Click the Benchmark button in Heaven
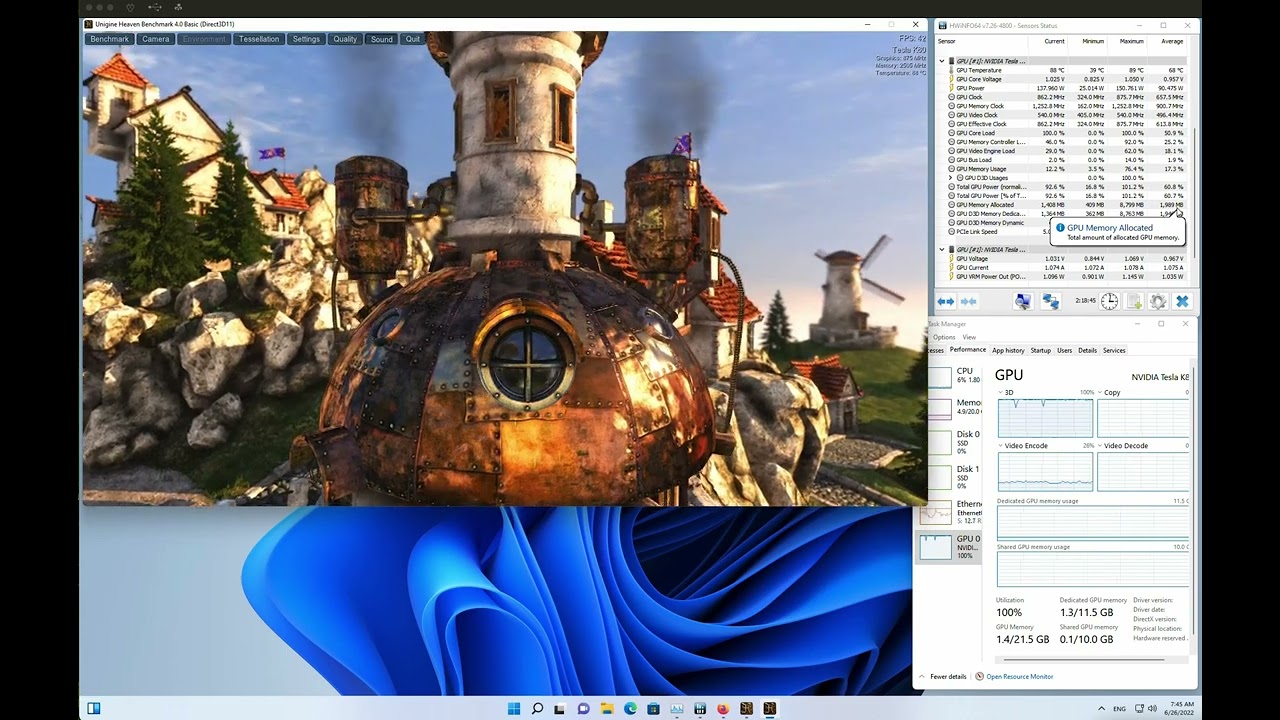 pos(109,39)
